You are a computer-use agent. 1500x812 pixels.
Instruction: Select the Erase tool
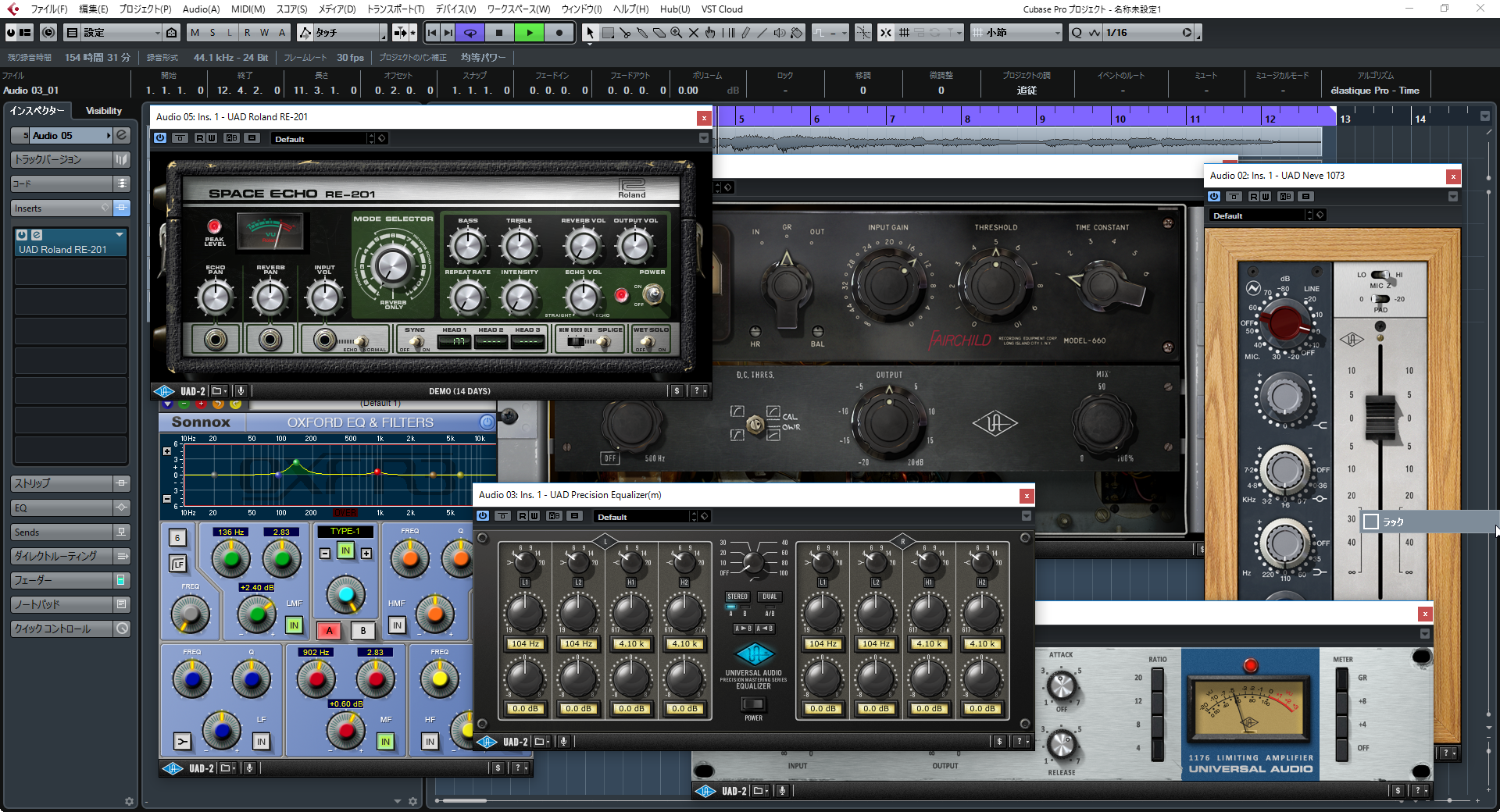(x=659, y=33)
